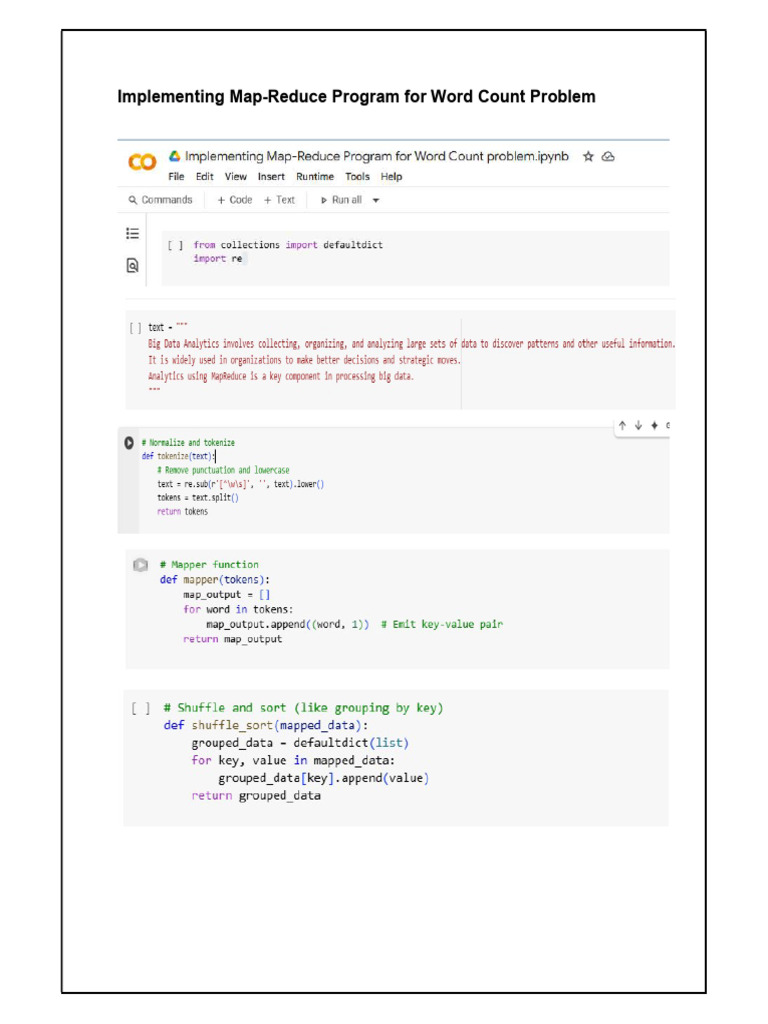The width and height of the screenshot is (768, 1024).
Task: Open the table of contents sidebar icon
Action: point(132,233)
